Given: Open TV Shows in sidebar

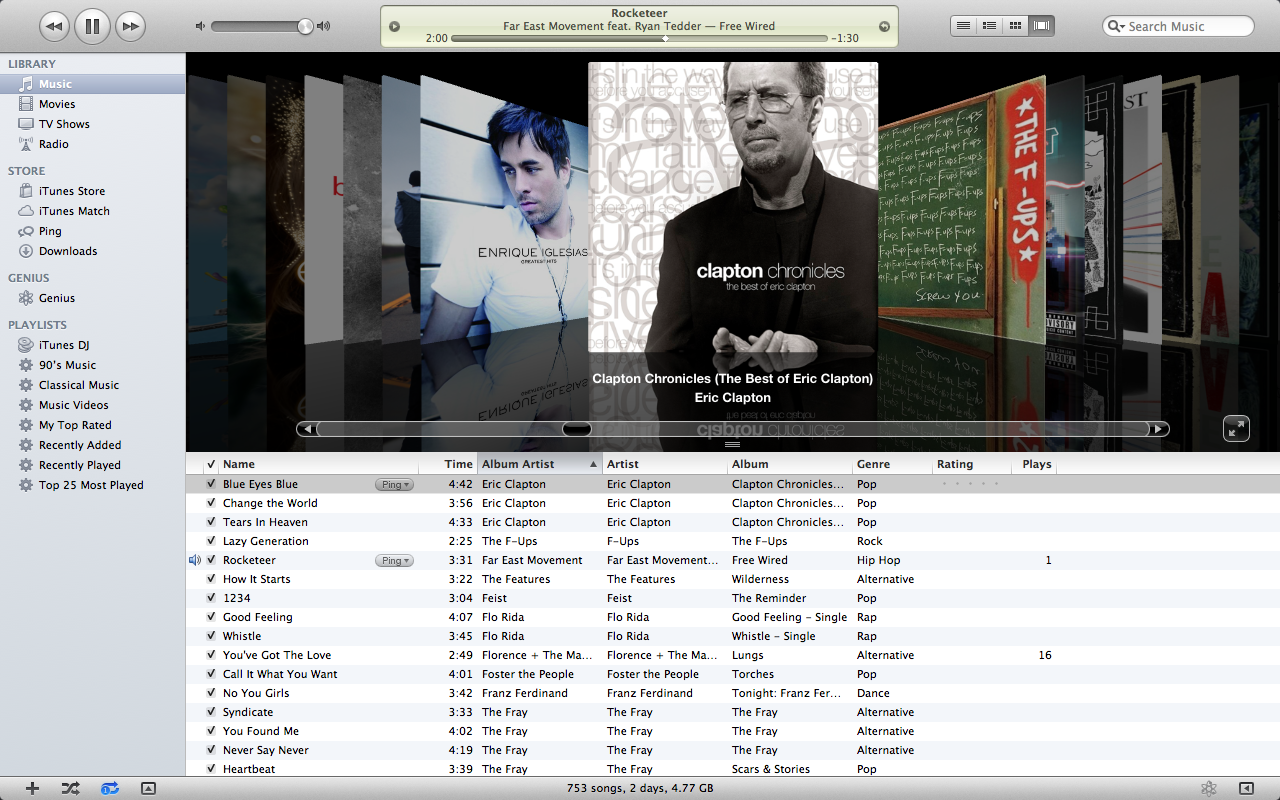Looking at the screenshot, I should 92,124.
